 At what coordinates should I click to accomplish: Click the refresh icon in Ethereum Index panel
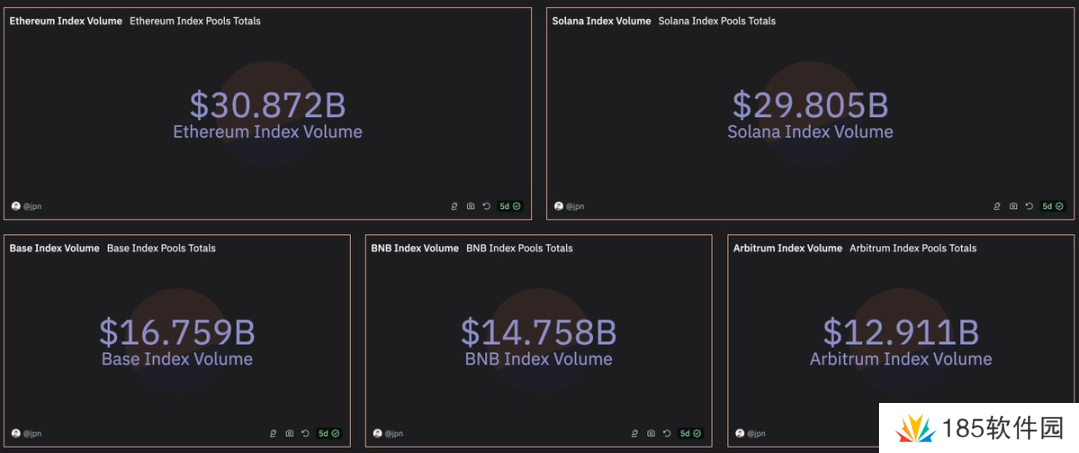486,206
